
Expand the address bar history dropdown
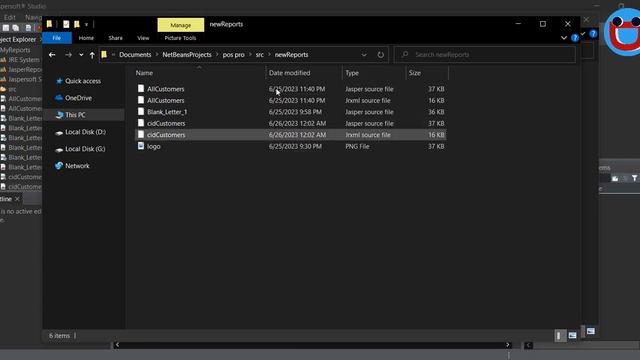coord(364,55)
